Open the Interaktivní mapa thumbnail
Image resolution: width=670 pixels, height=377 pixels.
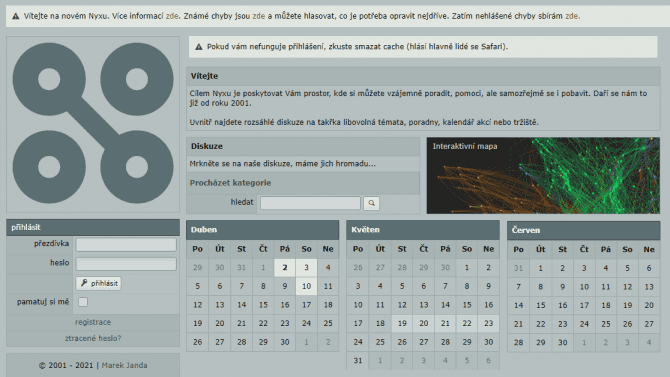543,176
